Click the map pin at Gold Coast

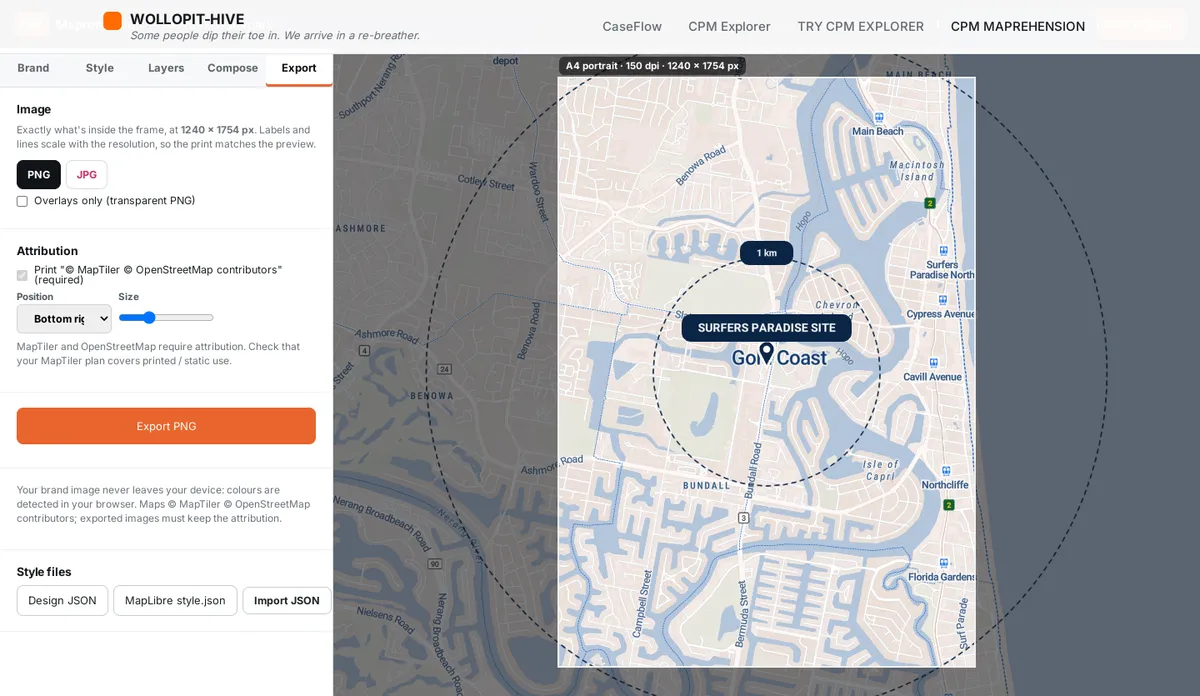click(x=767, y=353)
